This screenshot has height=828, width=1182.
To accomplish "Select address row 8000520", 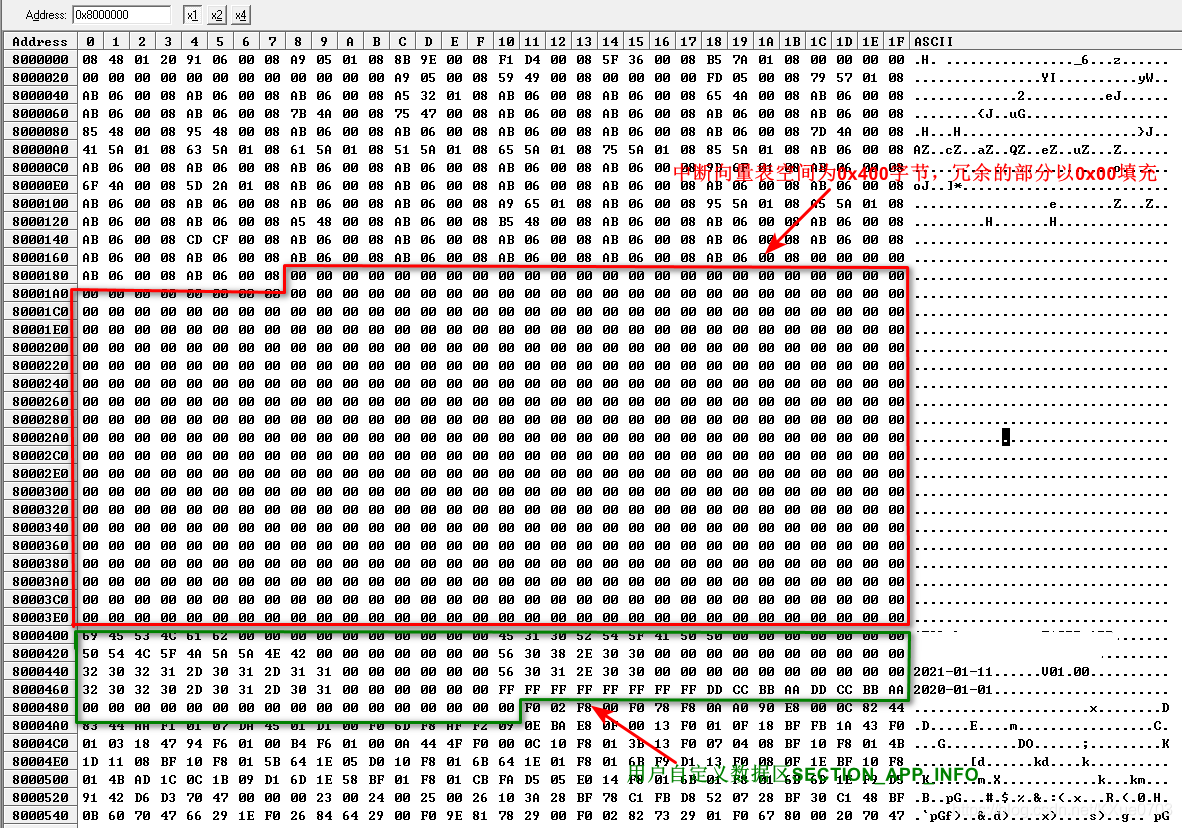I will pyautogui.click(x=40, y=798).
